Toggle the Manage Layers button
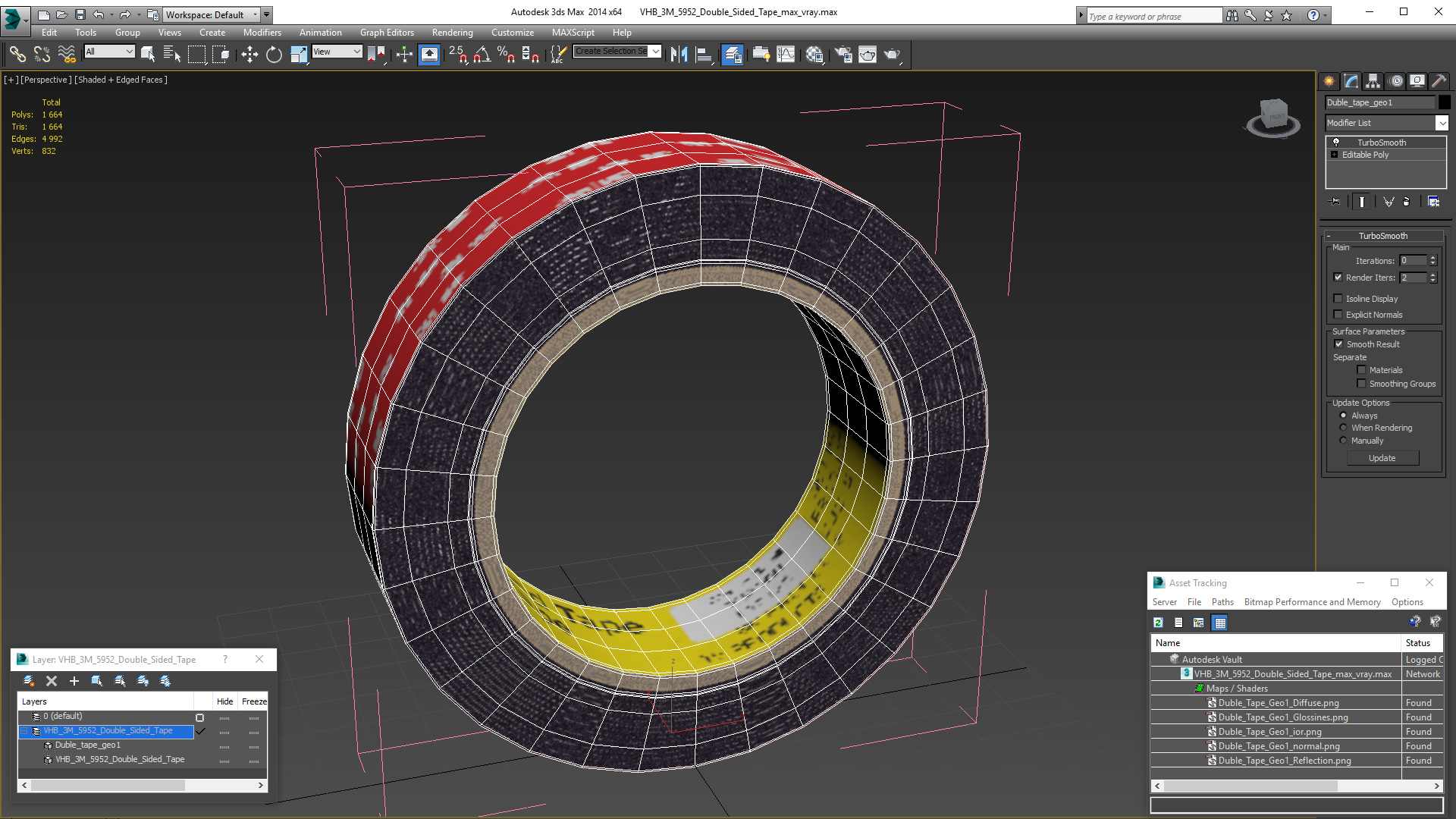The image size is (1456, 819). [x=733, y=54]
